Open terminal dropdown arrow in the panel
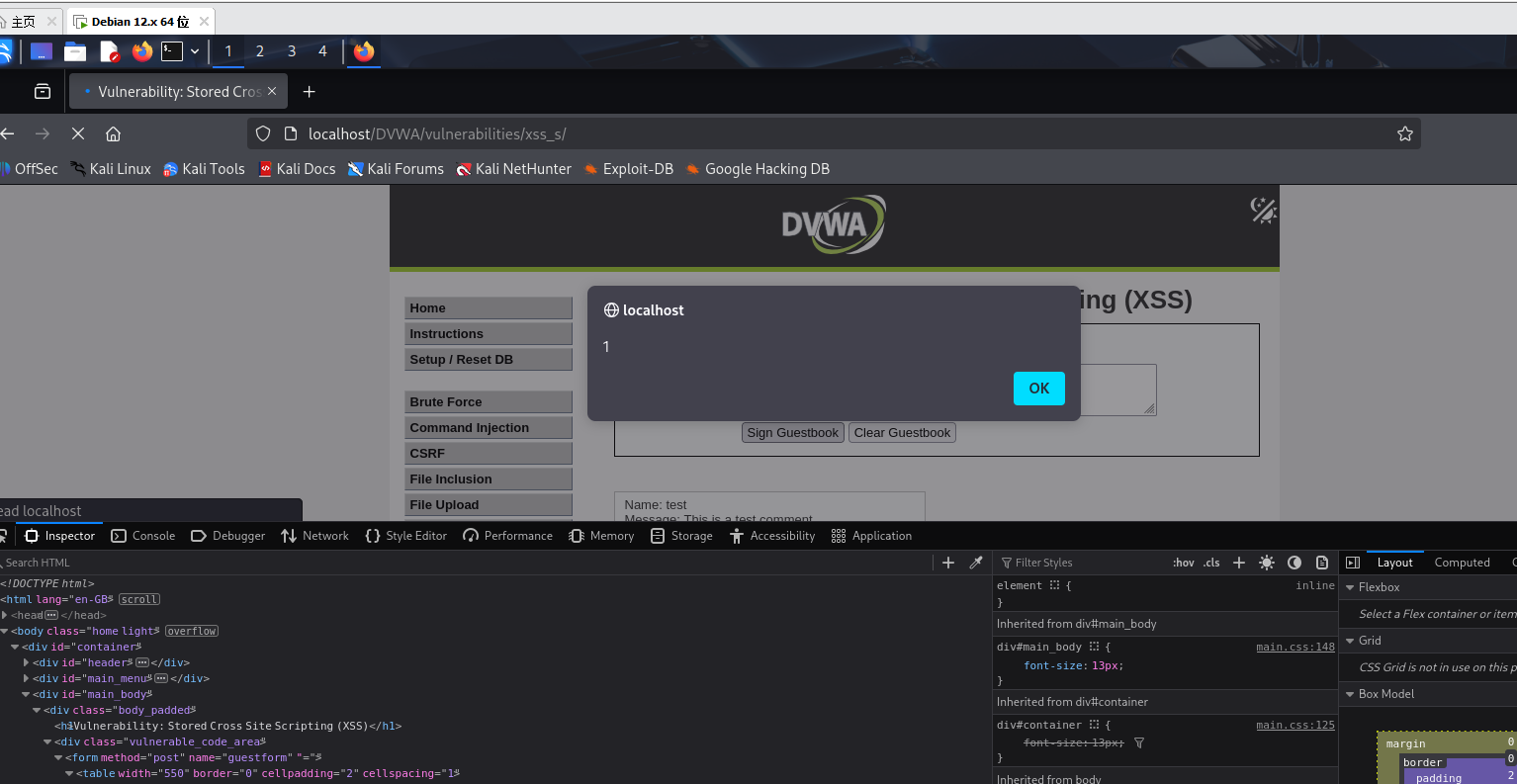Image resolution: width=1517 pixels, height=784 pixels. [195, 50]
